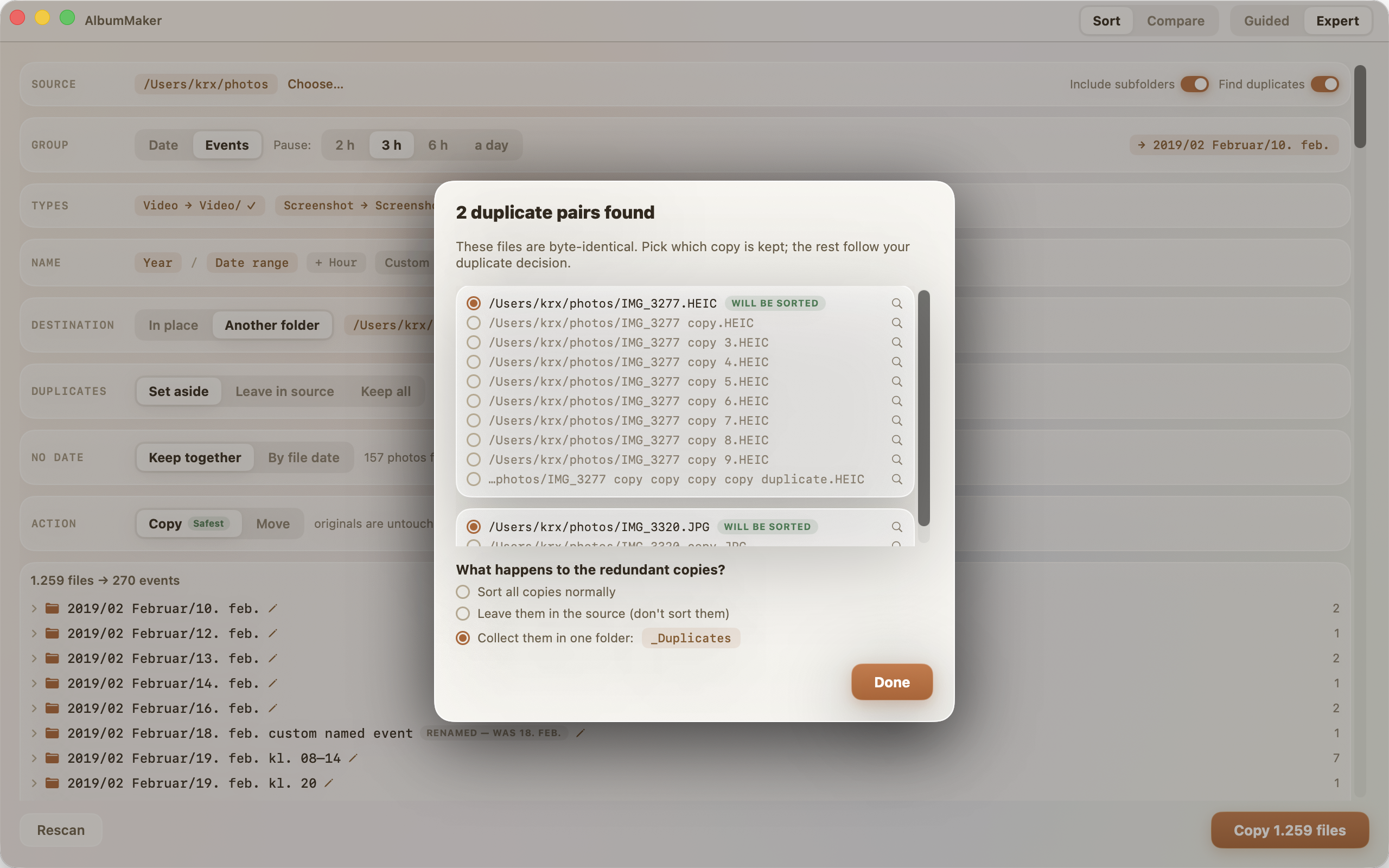Switch to Compare tab

[x=1175, y=21]
